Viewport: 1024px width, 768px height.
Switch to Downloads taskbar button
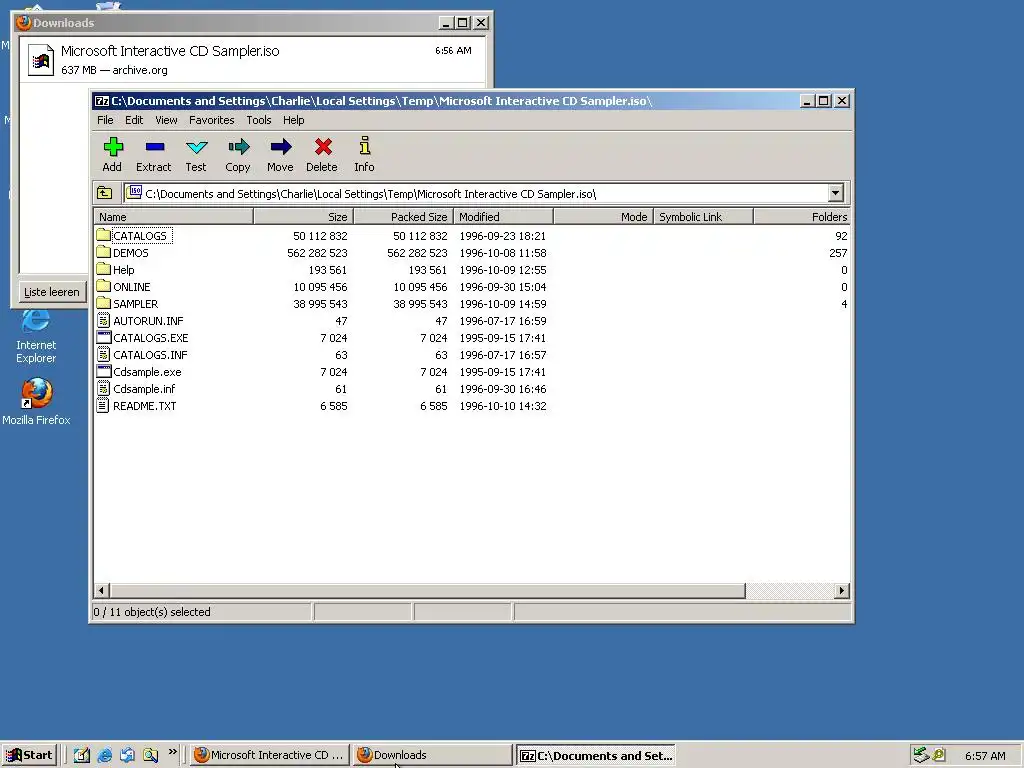[432, 755]
